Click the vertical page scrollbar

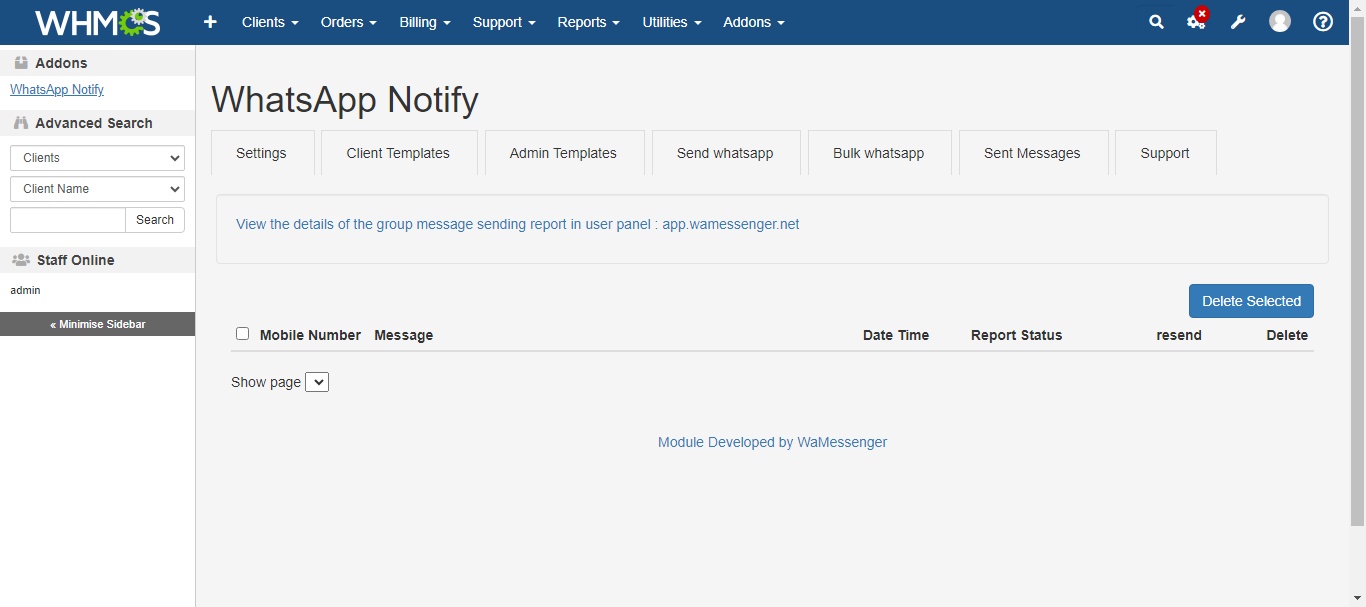pos(1358,270)
